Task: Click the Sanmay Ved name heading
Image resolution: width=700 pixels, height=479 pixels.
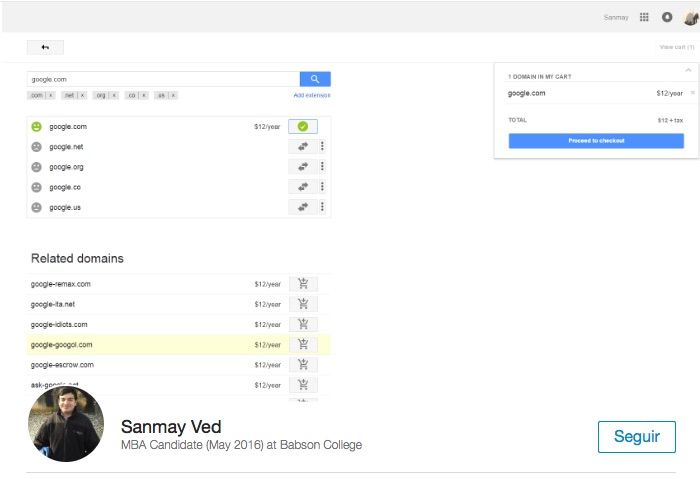Action: click(x=171, y=427)
